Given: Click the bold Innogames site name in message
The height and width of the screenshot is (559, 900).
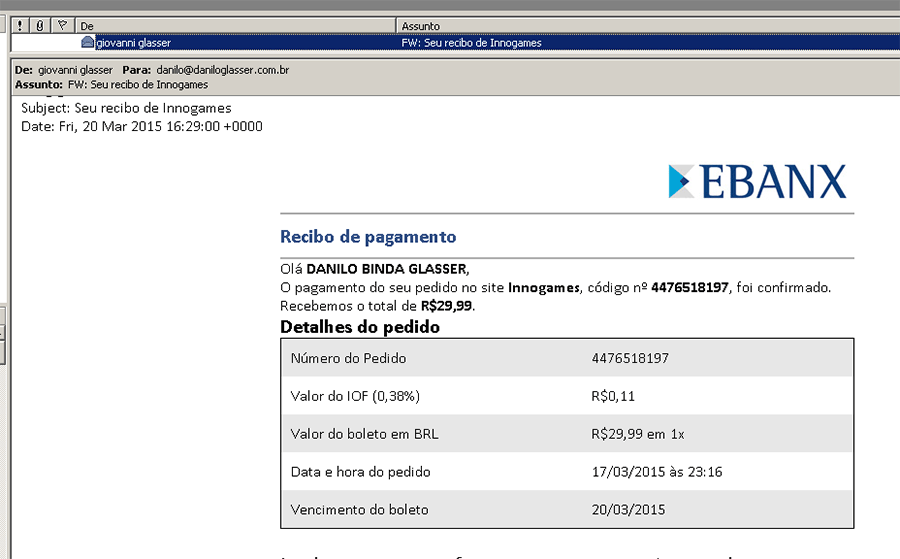Looking at the screenshot, I should [544, 288].
